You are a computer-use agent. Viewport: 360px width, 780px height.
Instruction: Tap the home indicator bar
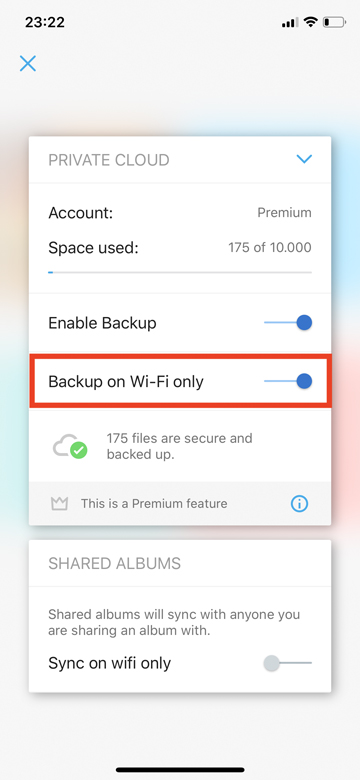coord(180,770)
